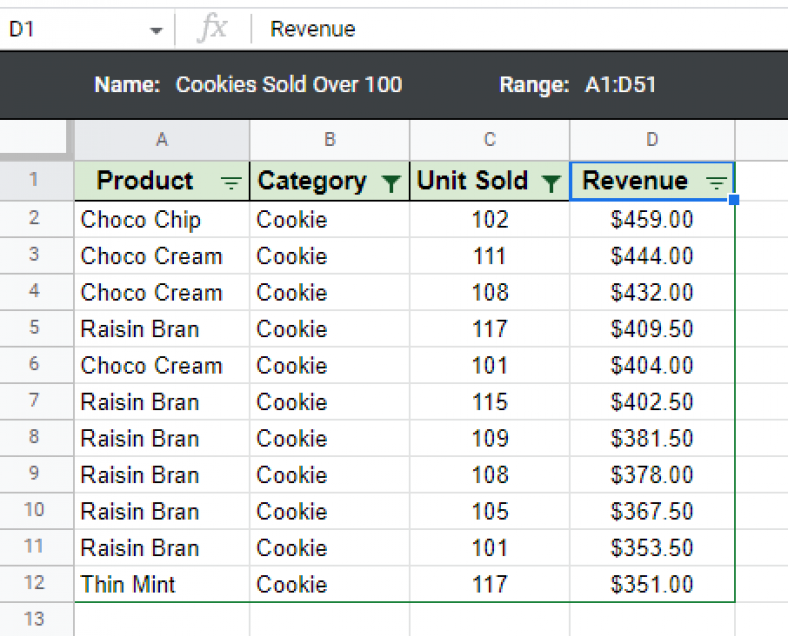Select column D header
The image size is (788, 636).
[652, 140]
